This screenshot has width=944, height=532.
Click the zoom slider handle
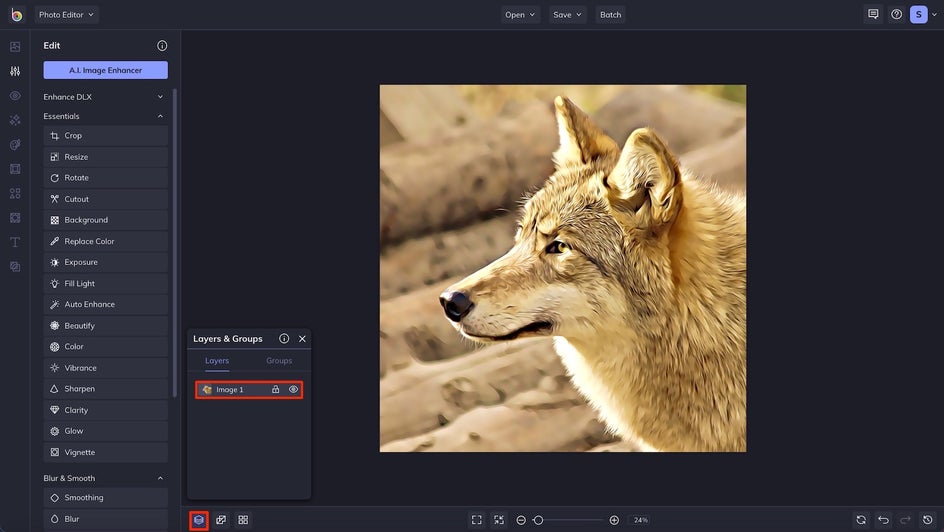point(538,520)
